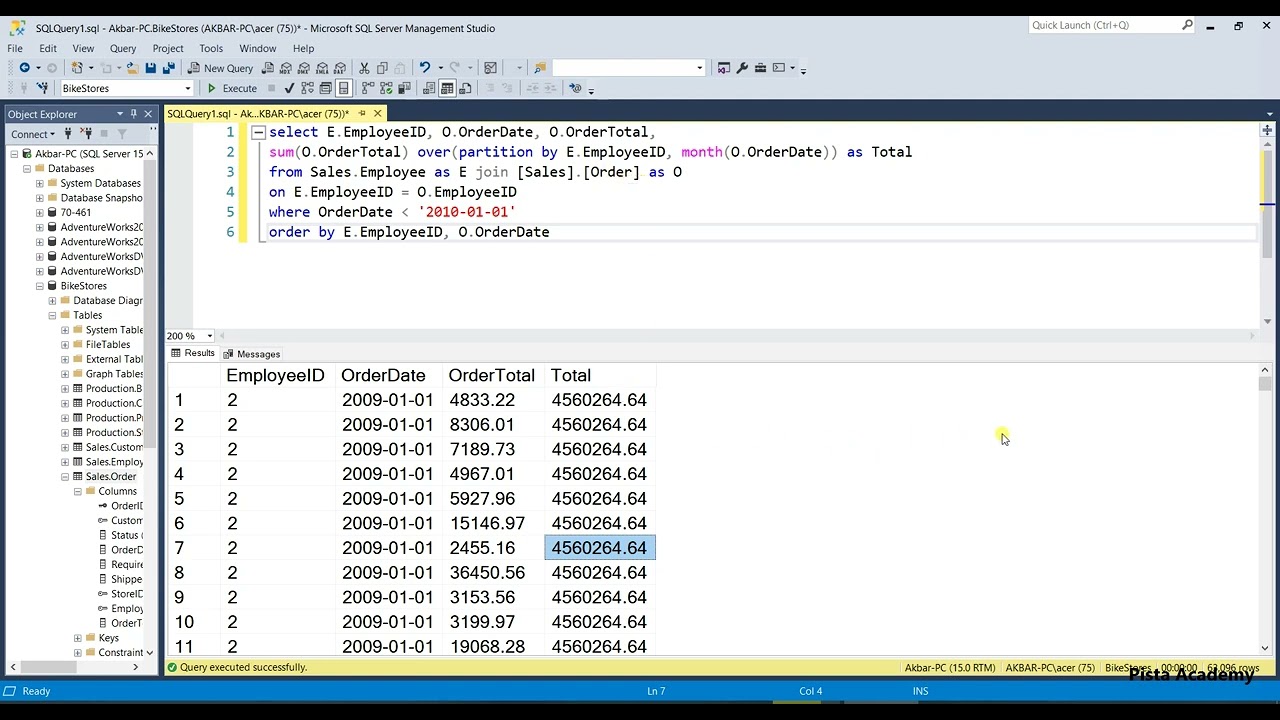Open the Project menu

pyautogui.click(x=168, y=48)
